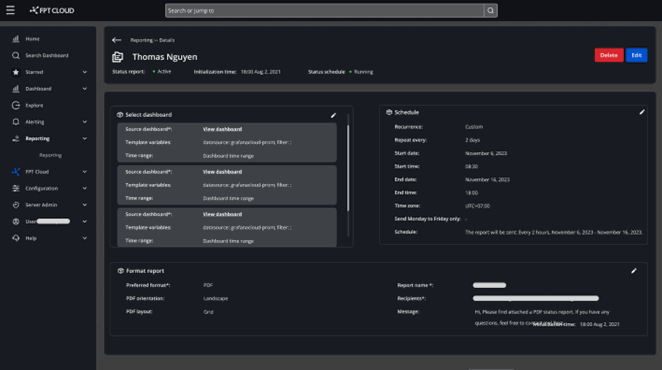Open first View dashboard link

click(x=222, y=129)
